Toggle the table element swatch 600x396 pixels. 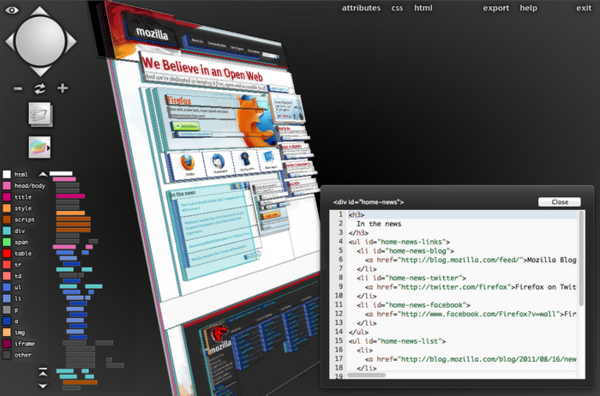pyautogui.click(x=7, y=253)
